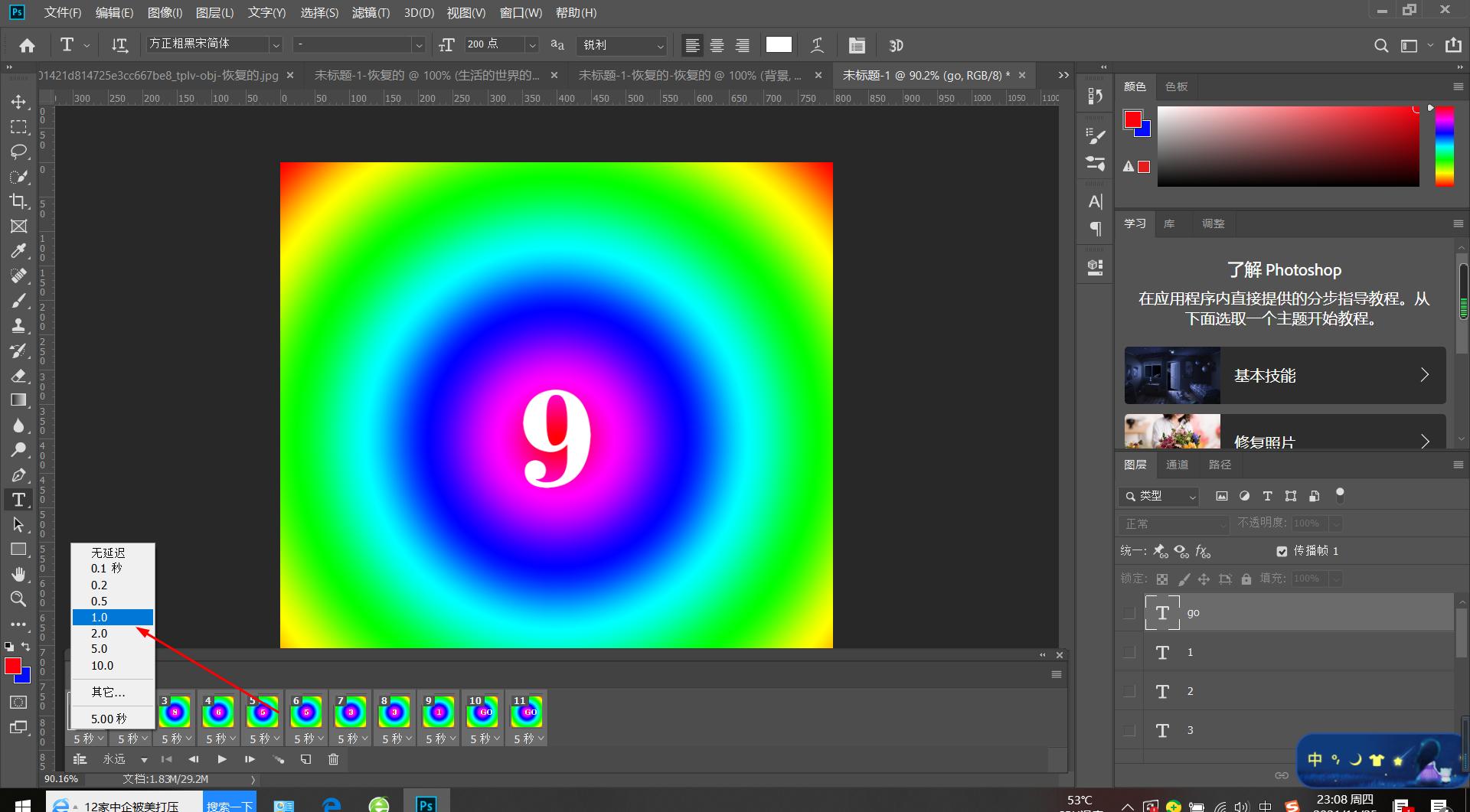Toggle visibility of layer 2

click(x=1129, y=691)
